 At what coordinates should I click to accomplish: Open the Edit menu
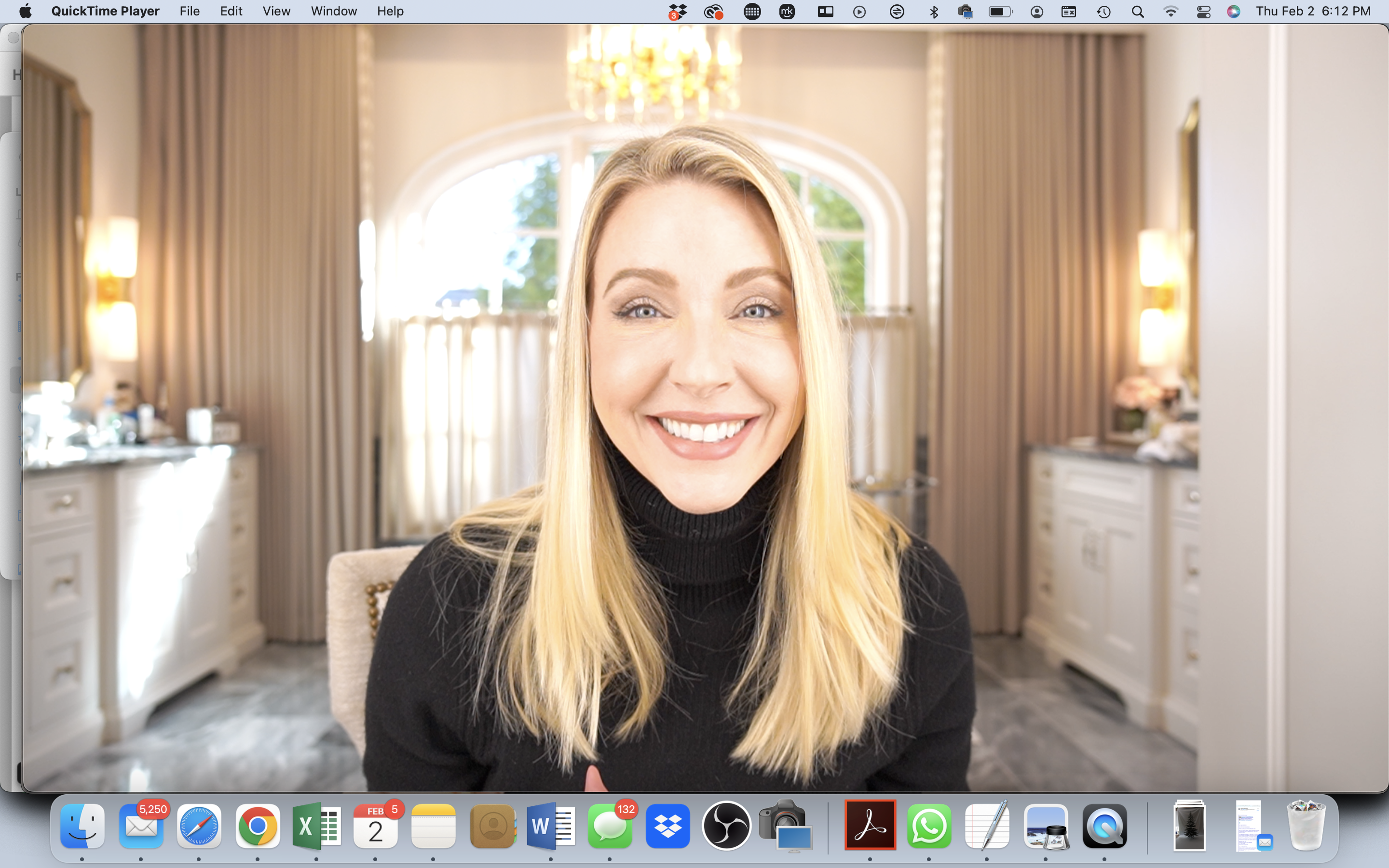pyautogui.click(x=231, y=12)
